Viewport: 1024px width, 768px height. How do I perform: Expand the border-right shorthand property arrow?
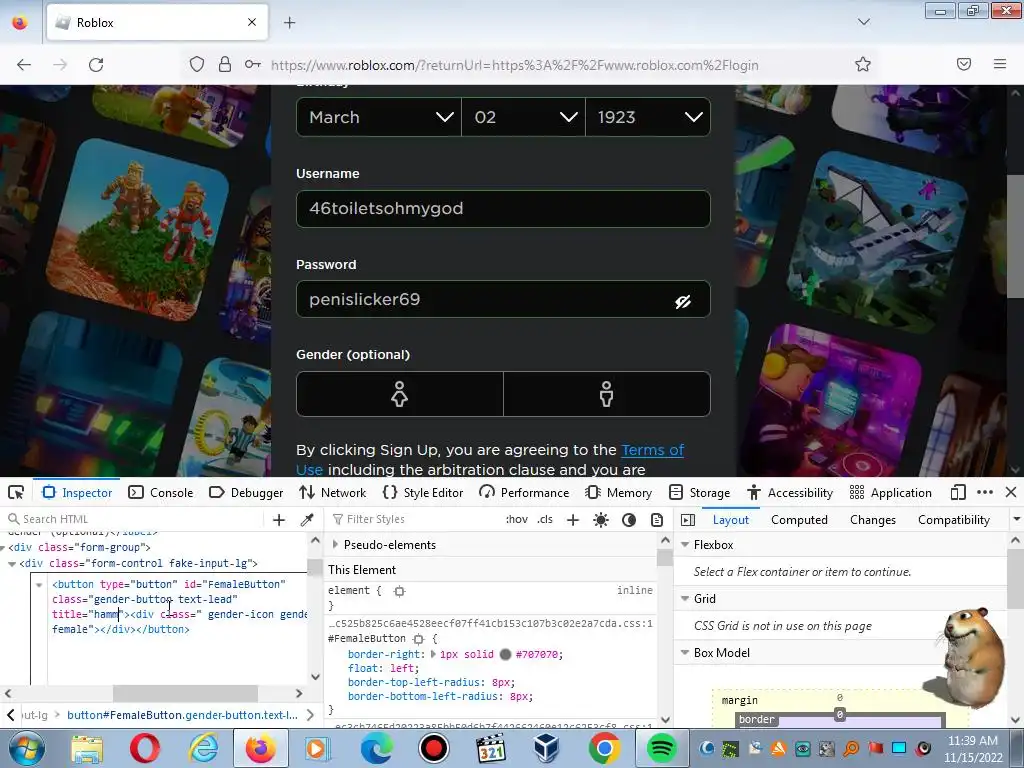433,654
